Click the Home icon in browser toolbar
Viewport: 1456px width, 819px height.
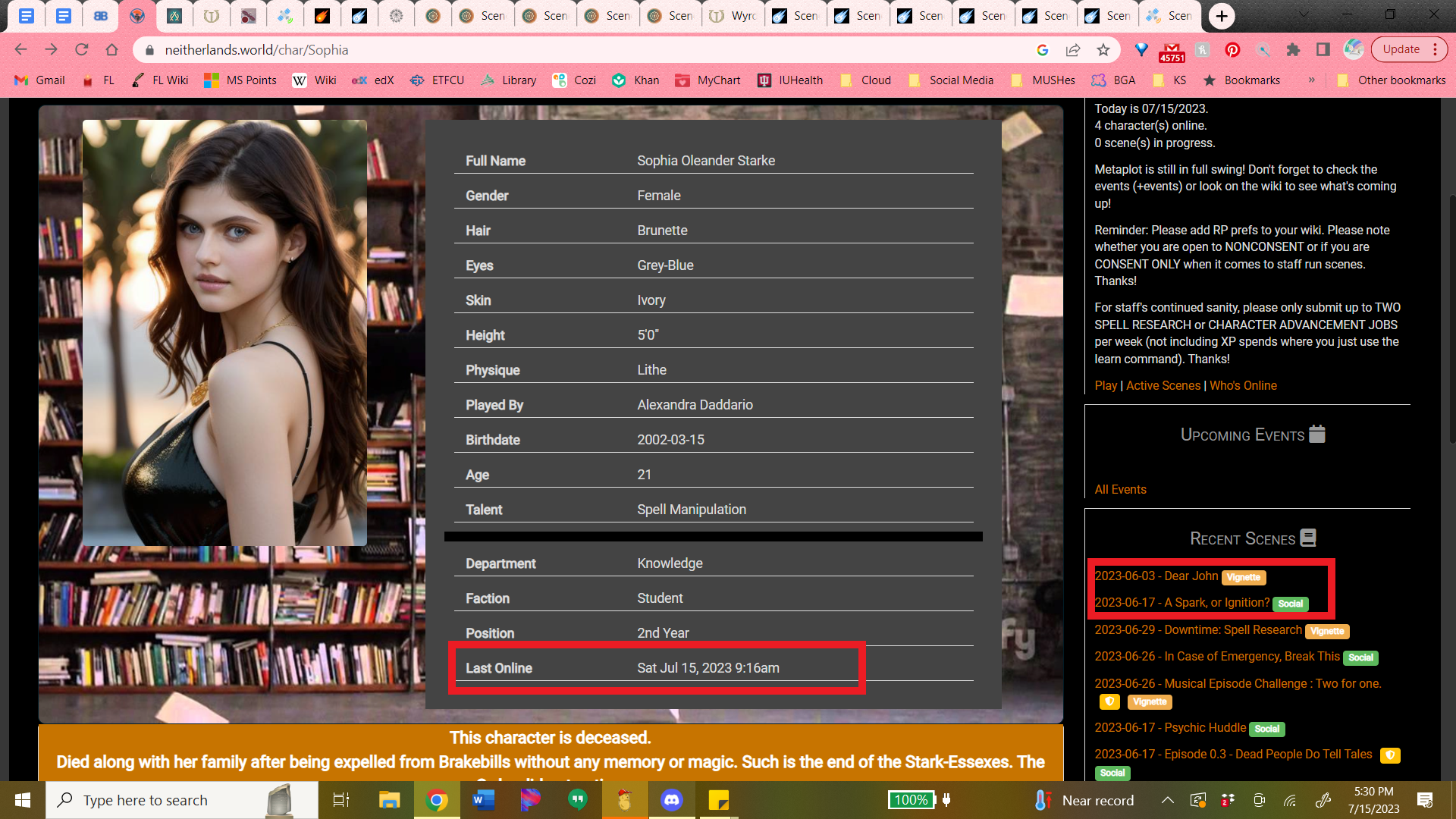click(111, 50)
